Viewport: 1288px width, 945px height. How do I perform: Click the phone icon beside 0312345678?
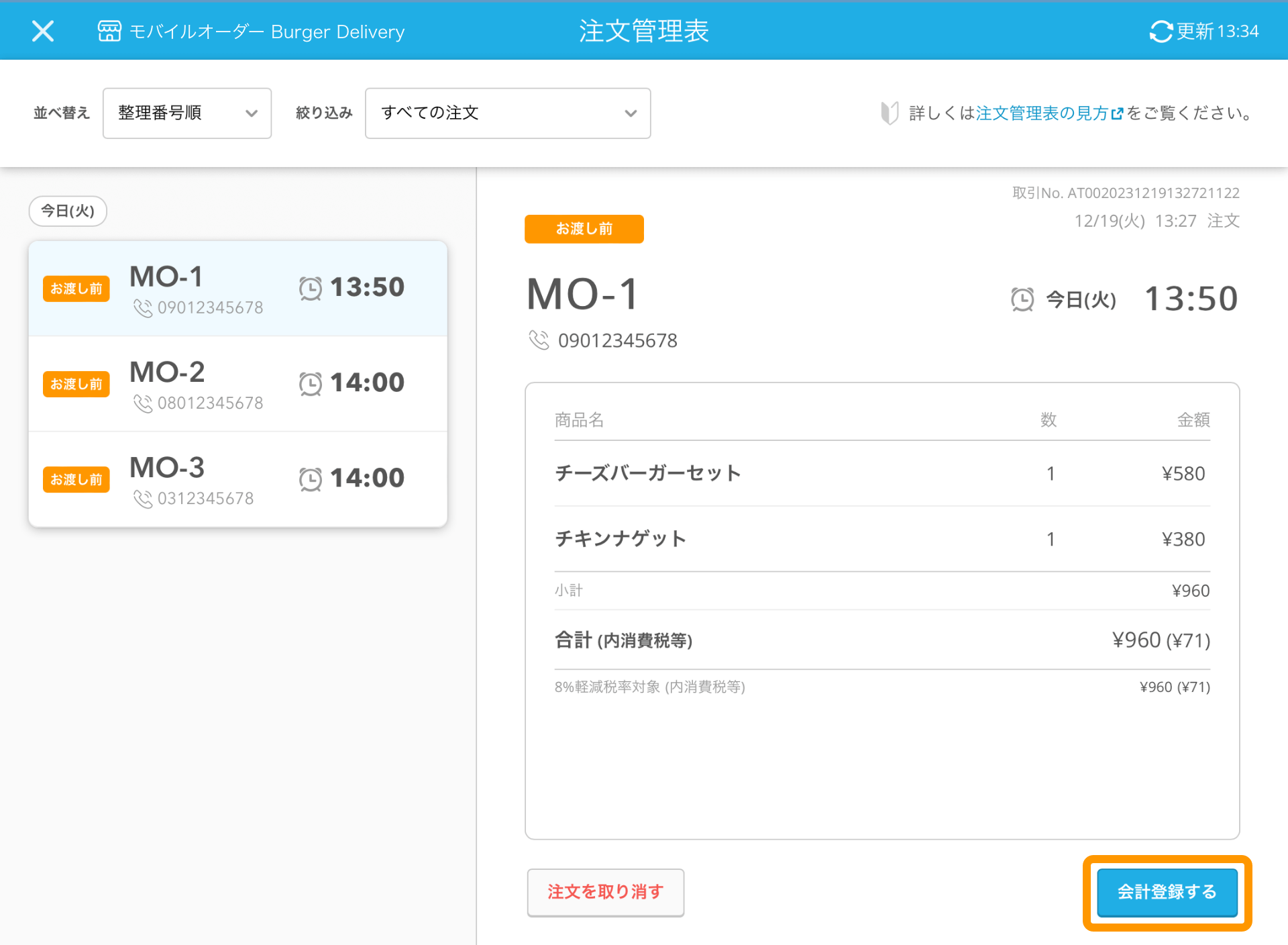[142, 498]
